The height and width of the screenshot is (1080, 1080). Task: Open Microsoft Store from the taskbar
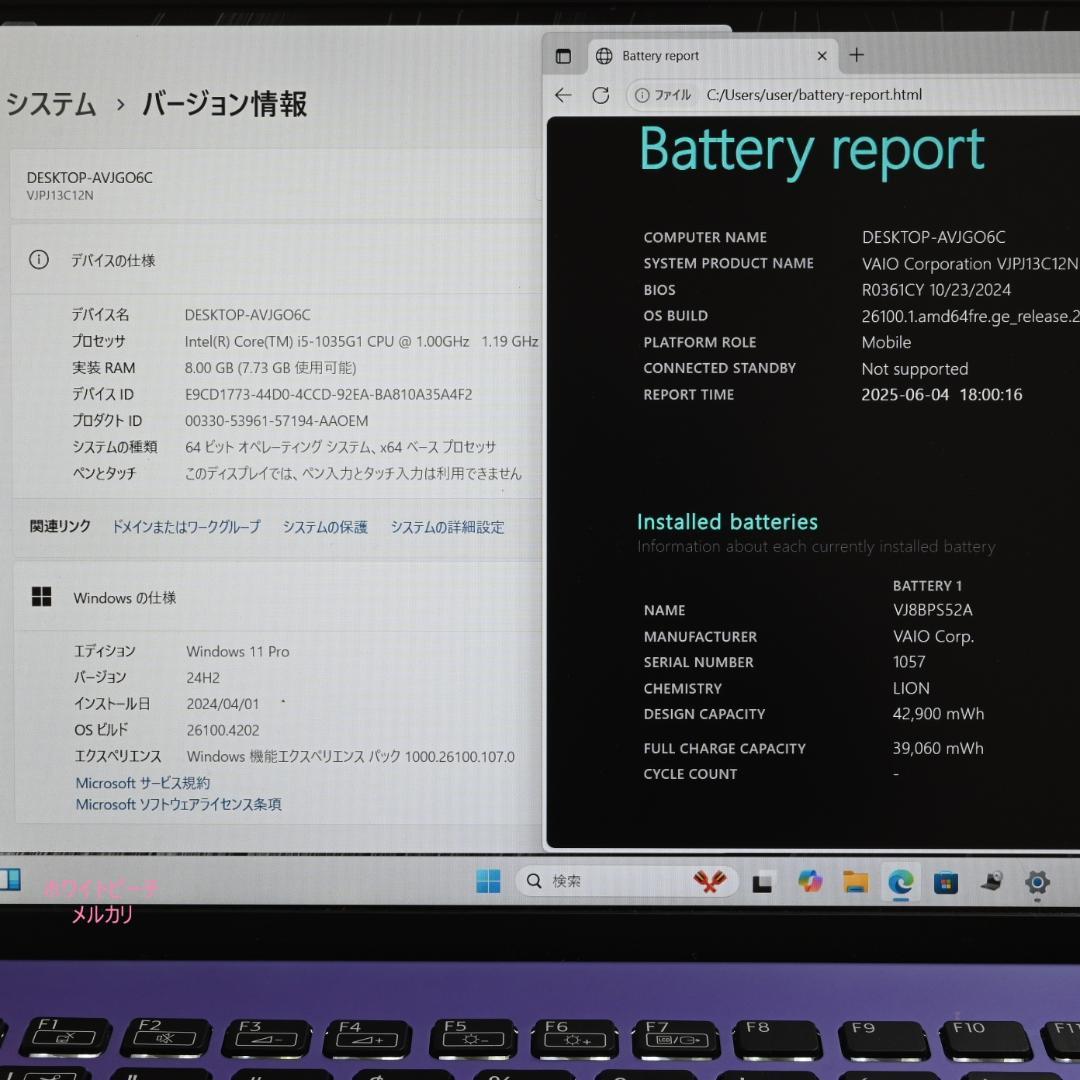point(945,882)
